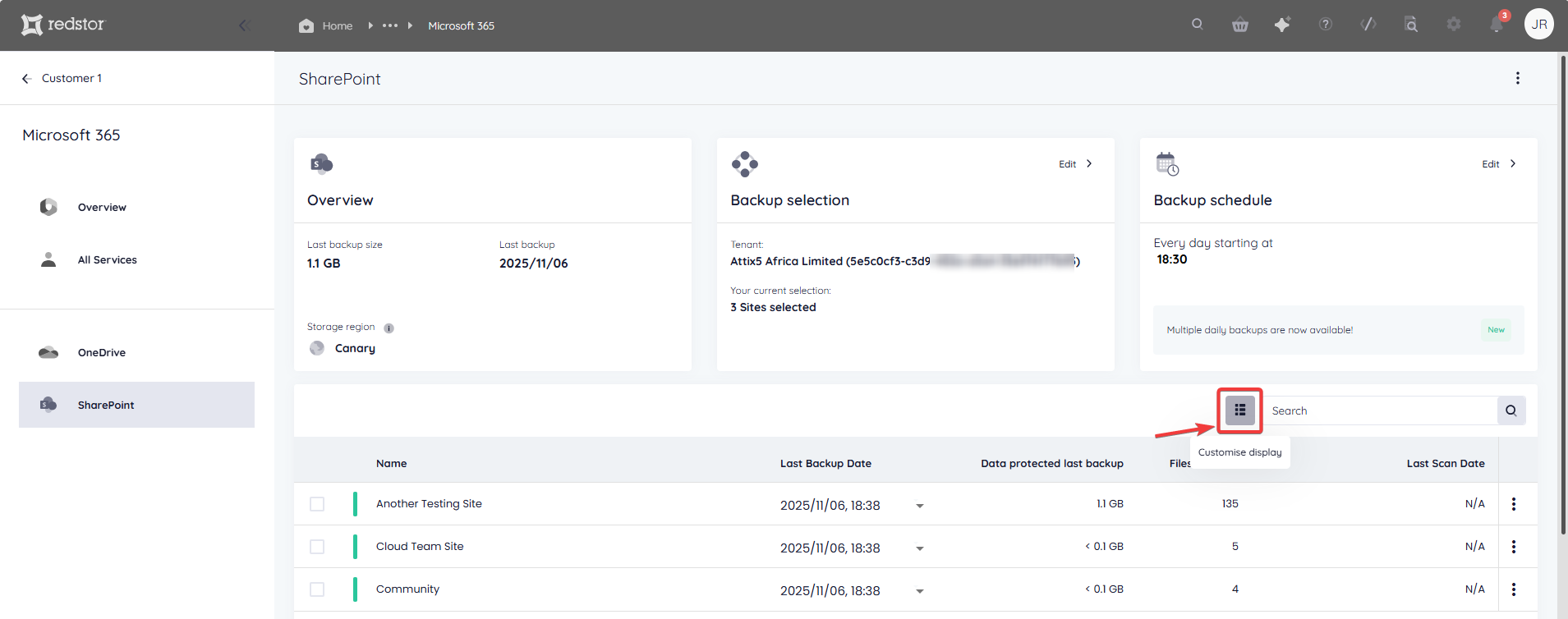Image resolution: width=1568 pixels, height=619 pixels.
Task: Sort by Name column header
Action: click(391, 463)
